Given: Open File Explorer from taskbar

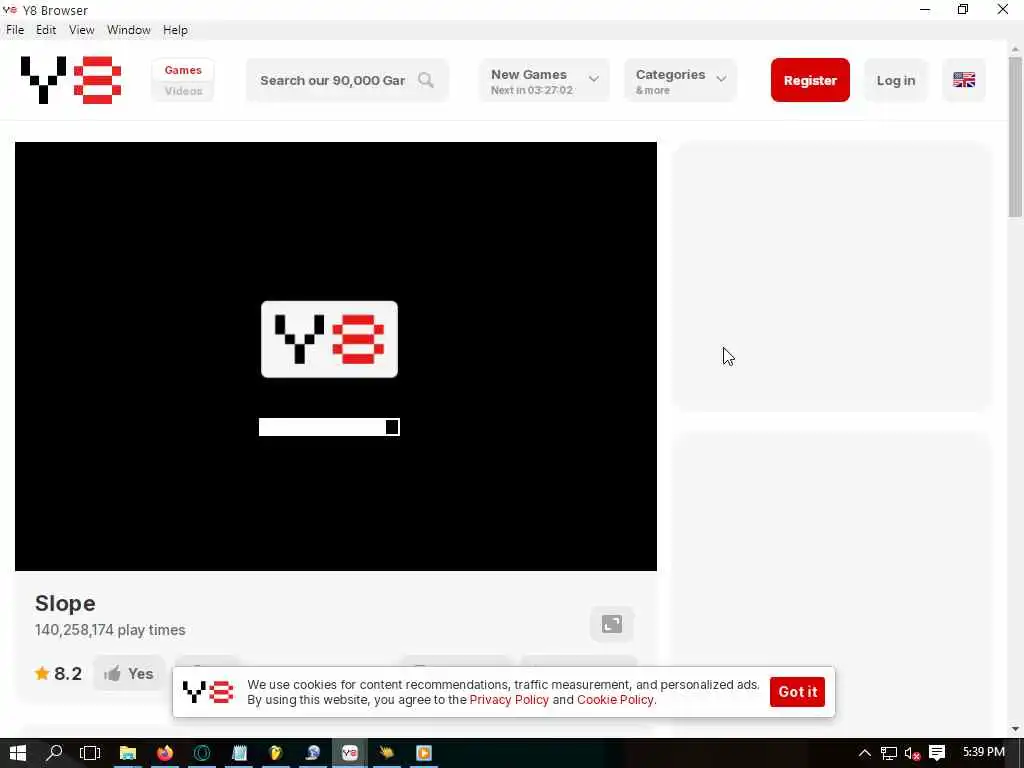Looking at the screenshot, I should [127, 753].
